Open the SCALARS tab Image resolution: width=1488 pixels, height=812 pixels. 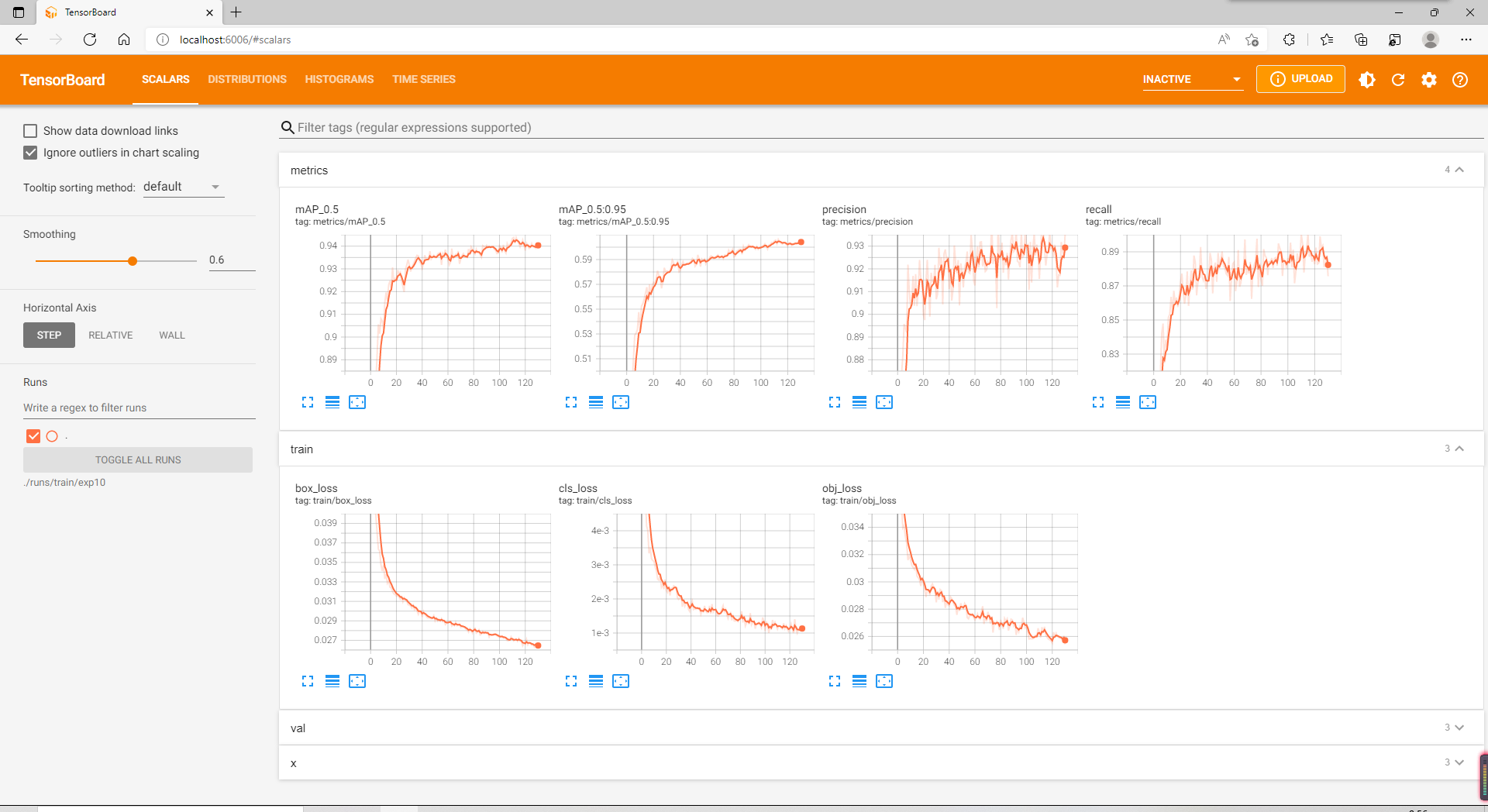tap(165, 79)
